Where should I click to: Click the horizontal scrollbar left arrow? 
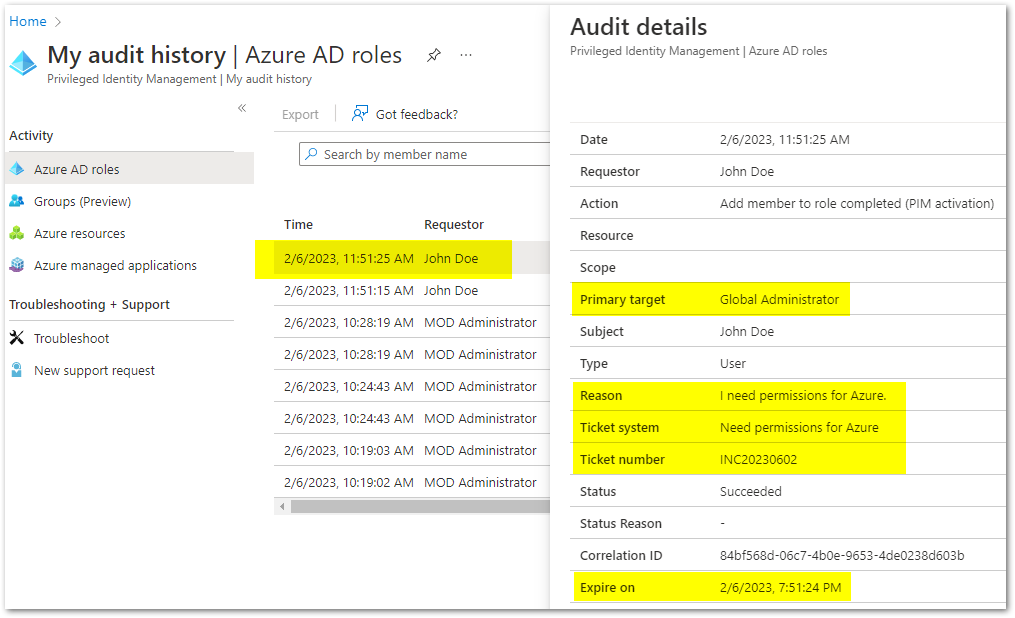(x=282, y=506)
